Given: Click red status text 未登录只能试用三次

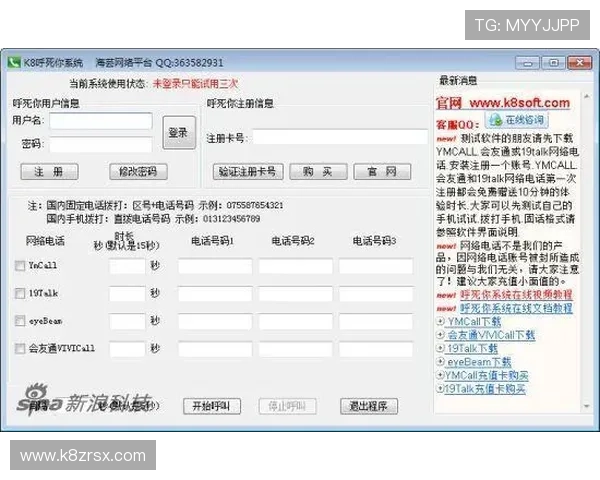Looking at the screenshot, I should click(x=195, y=83).
